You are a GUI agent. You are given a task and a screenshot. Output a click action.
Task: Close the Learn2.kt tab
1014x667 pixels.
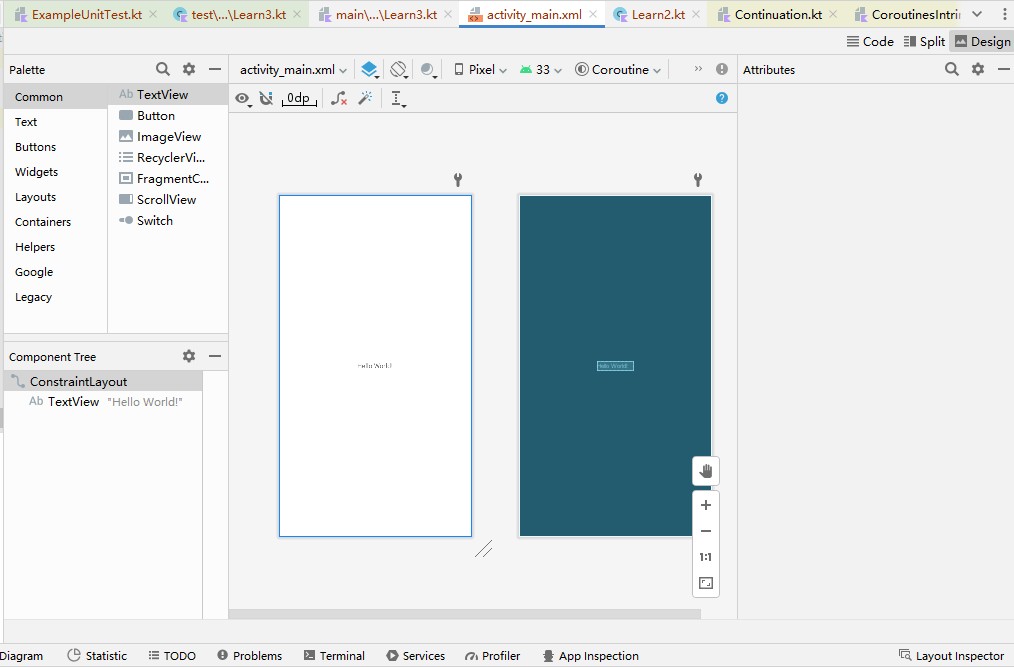(696, 14)
